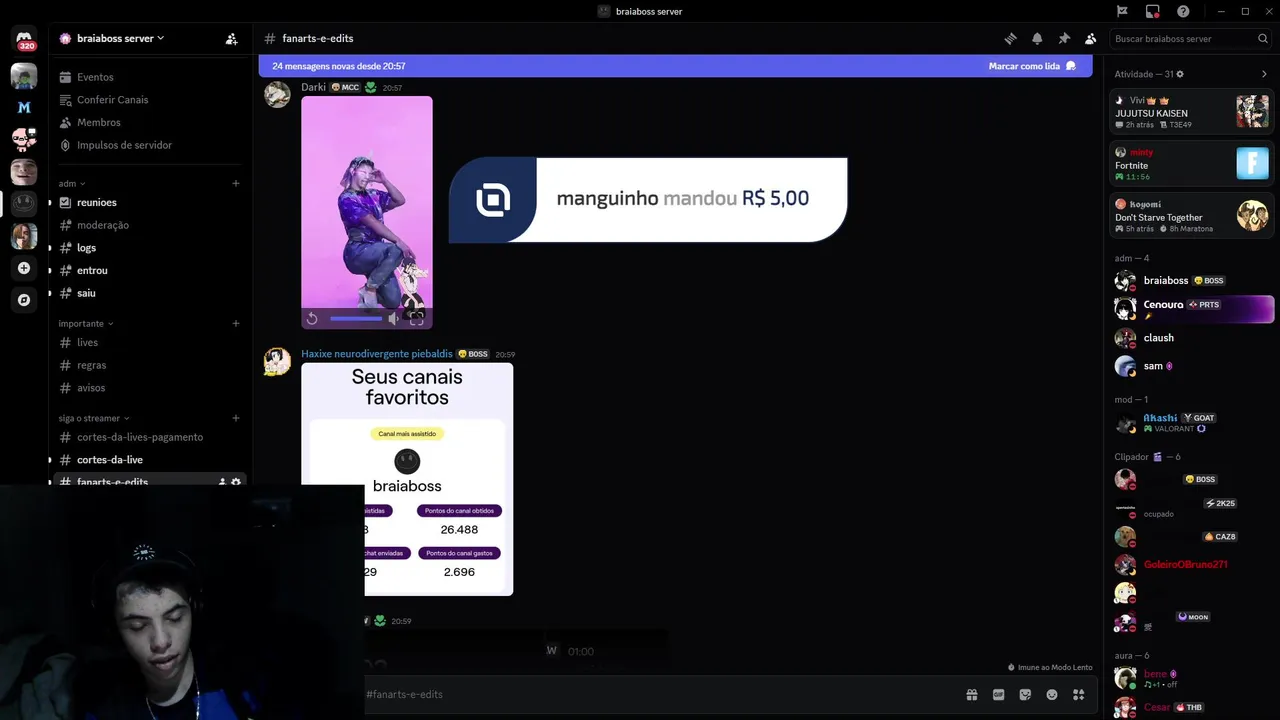
Task: Collapse the importante channel category
Action: pyautogui.click(x=85, y=323)
